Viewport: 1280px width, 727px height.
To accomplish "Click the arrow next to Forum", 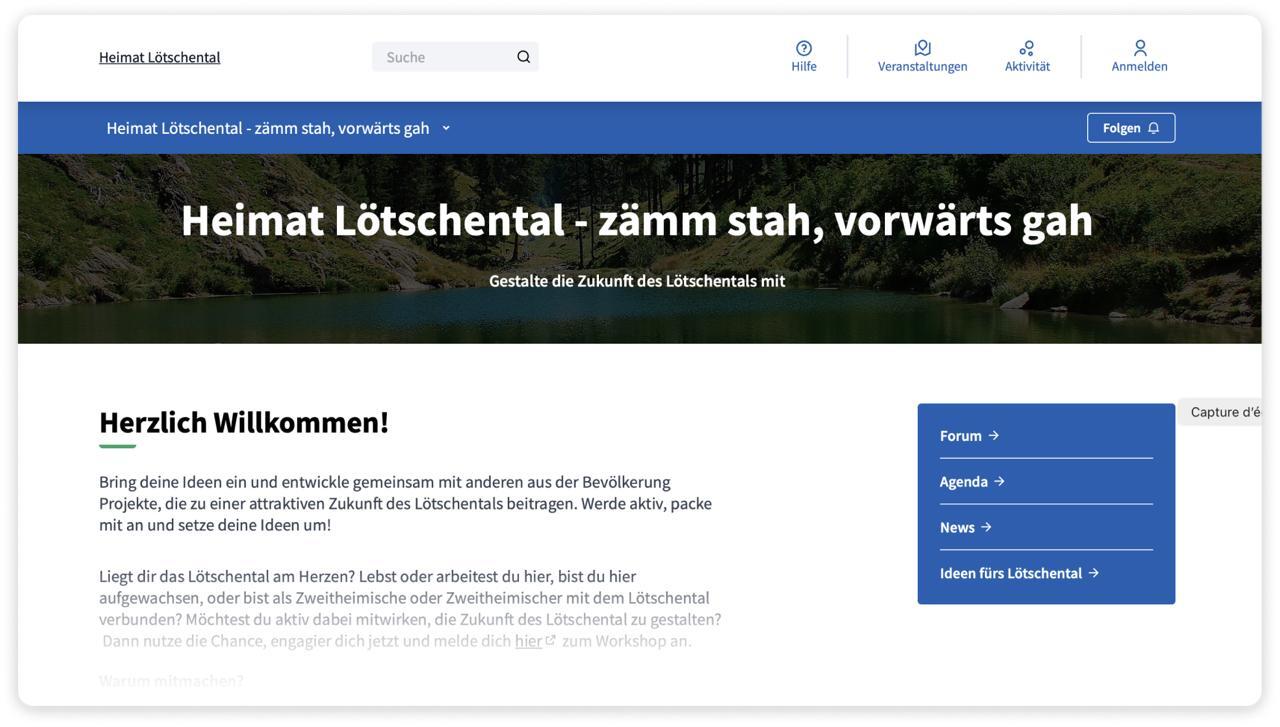I will [994, 436].
